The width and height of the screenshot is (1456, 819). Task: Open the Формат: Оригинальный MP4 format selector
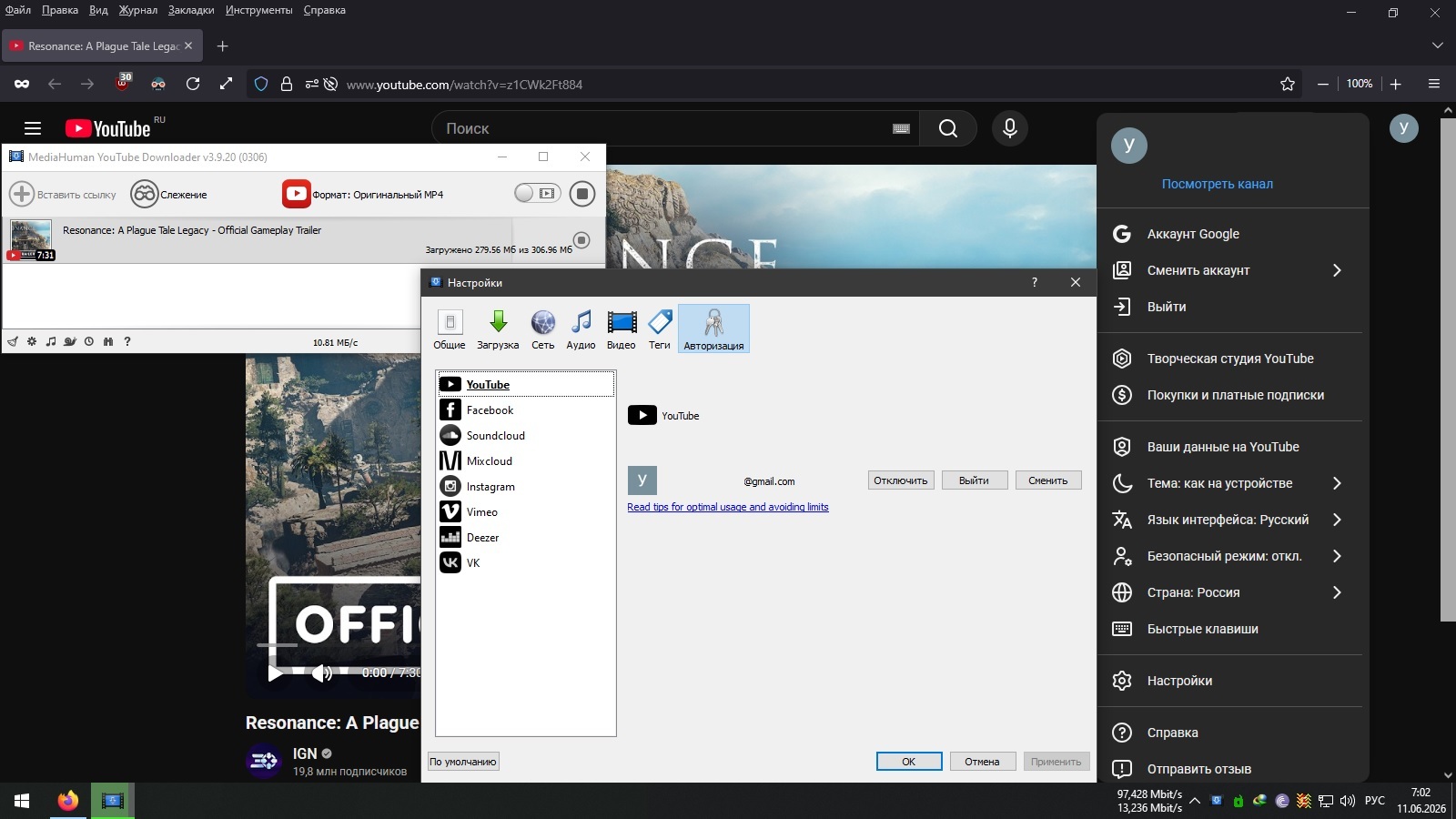pos(363,194)
